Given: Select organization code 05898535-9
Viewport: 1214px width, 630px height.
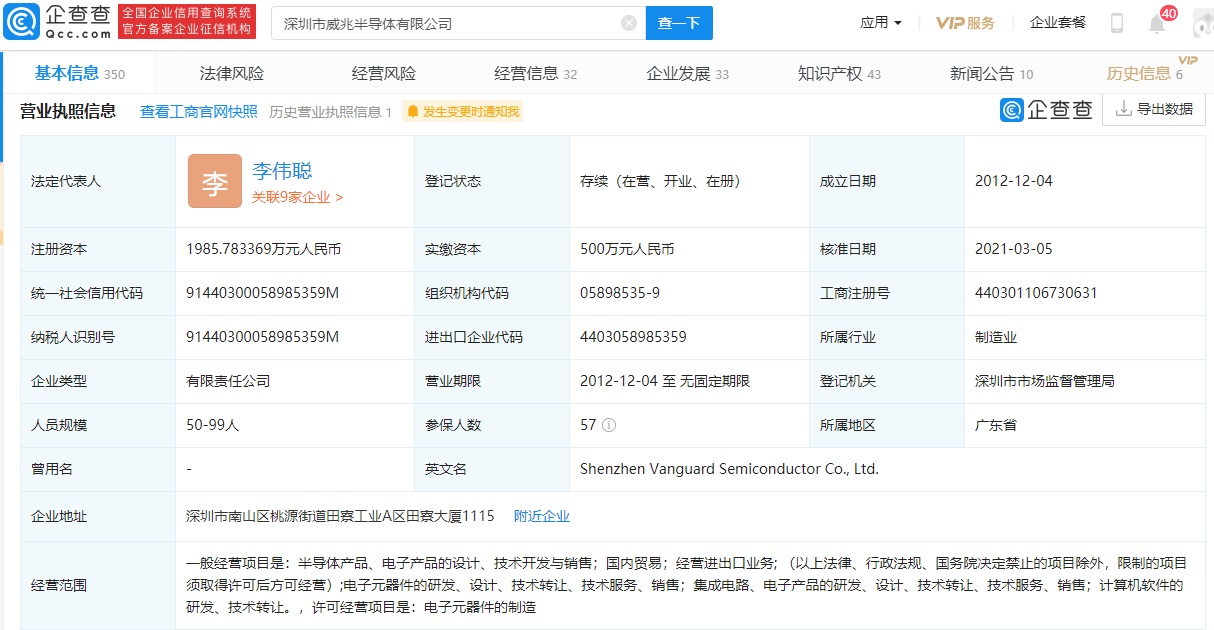Looking at the screenshot, I should pos(620,293).
